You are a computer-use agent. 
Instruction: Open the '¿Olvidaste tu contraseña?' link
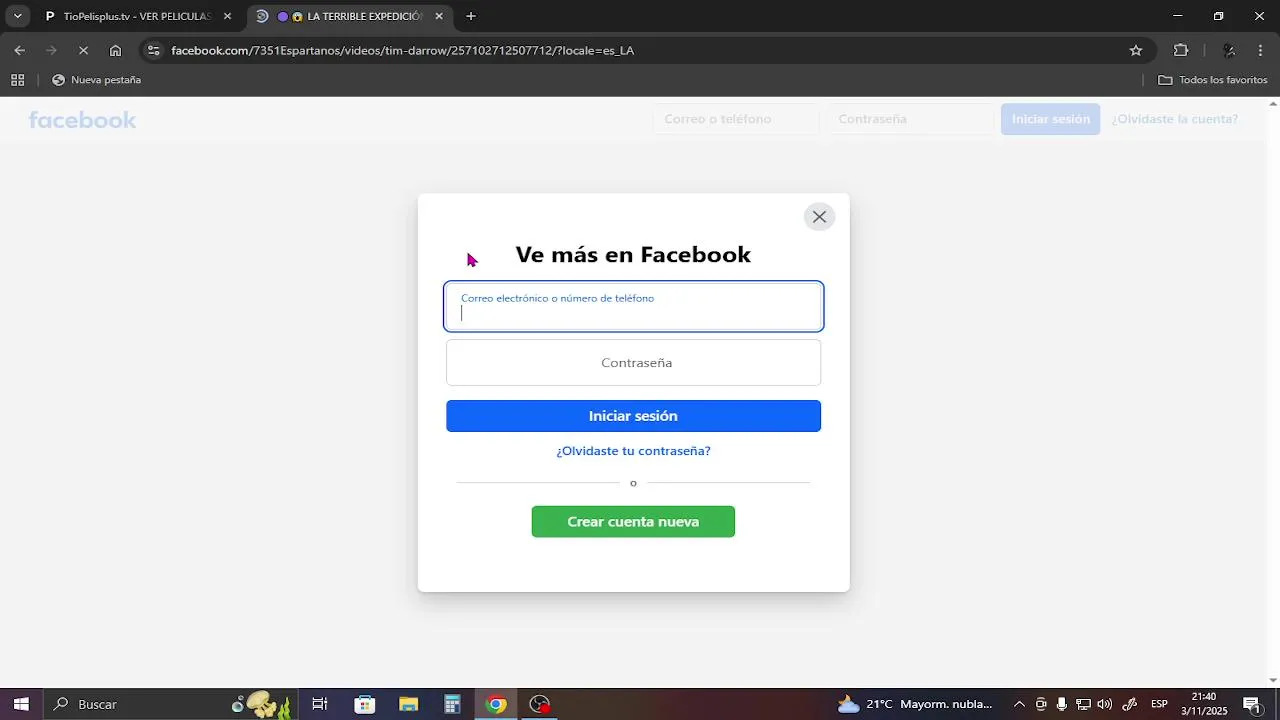tap(633, 451)
